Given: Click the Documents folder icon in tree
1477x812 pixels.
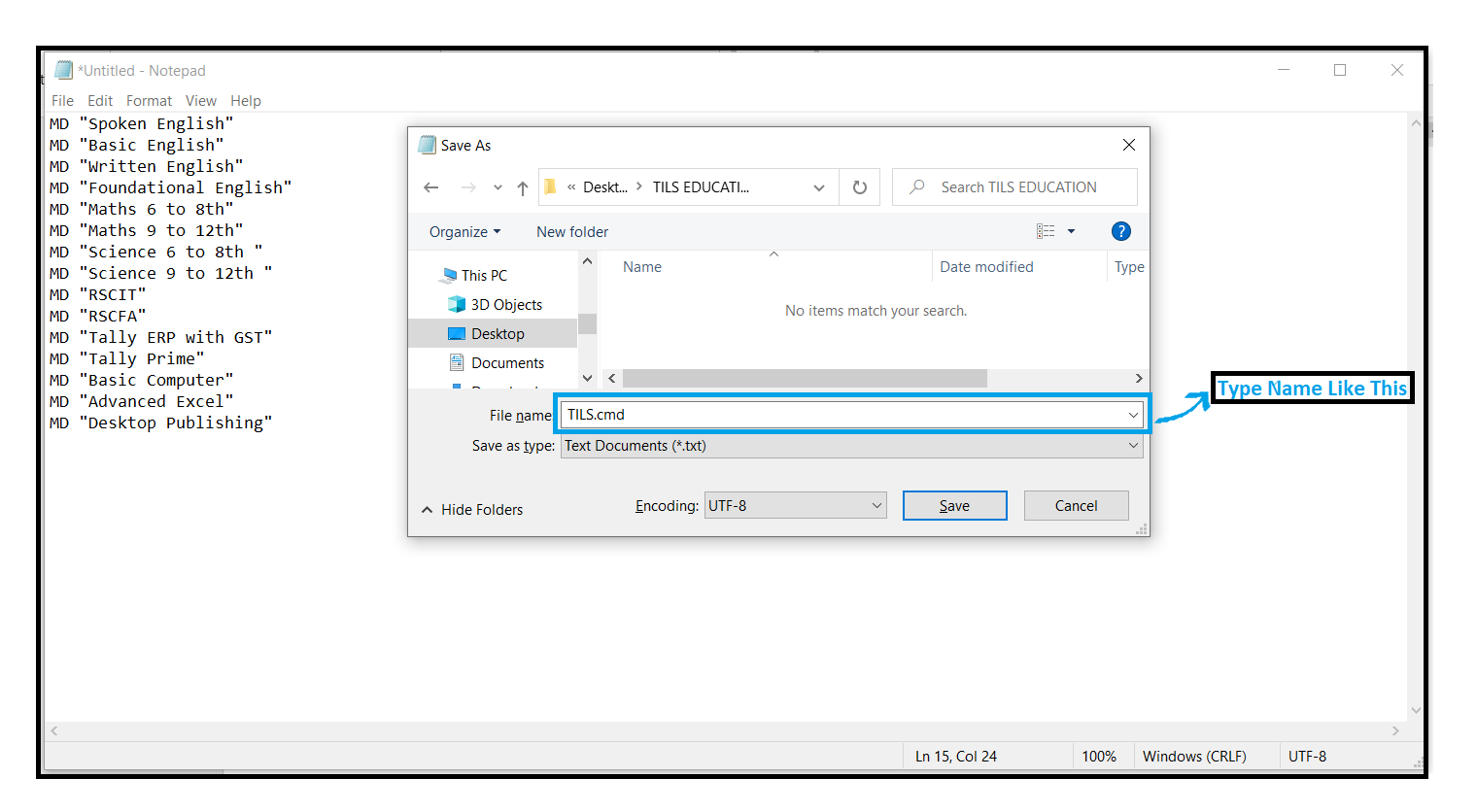Looking at the screenshot, I should [x=457, y=362].
